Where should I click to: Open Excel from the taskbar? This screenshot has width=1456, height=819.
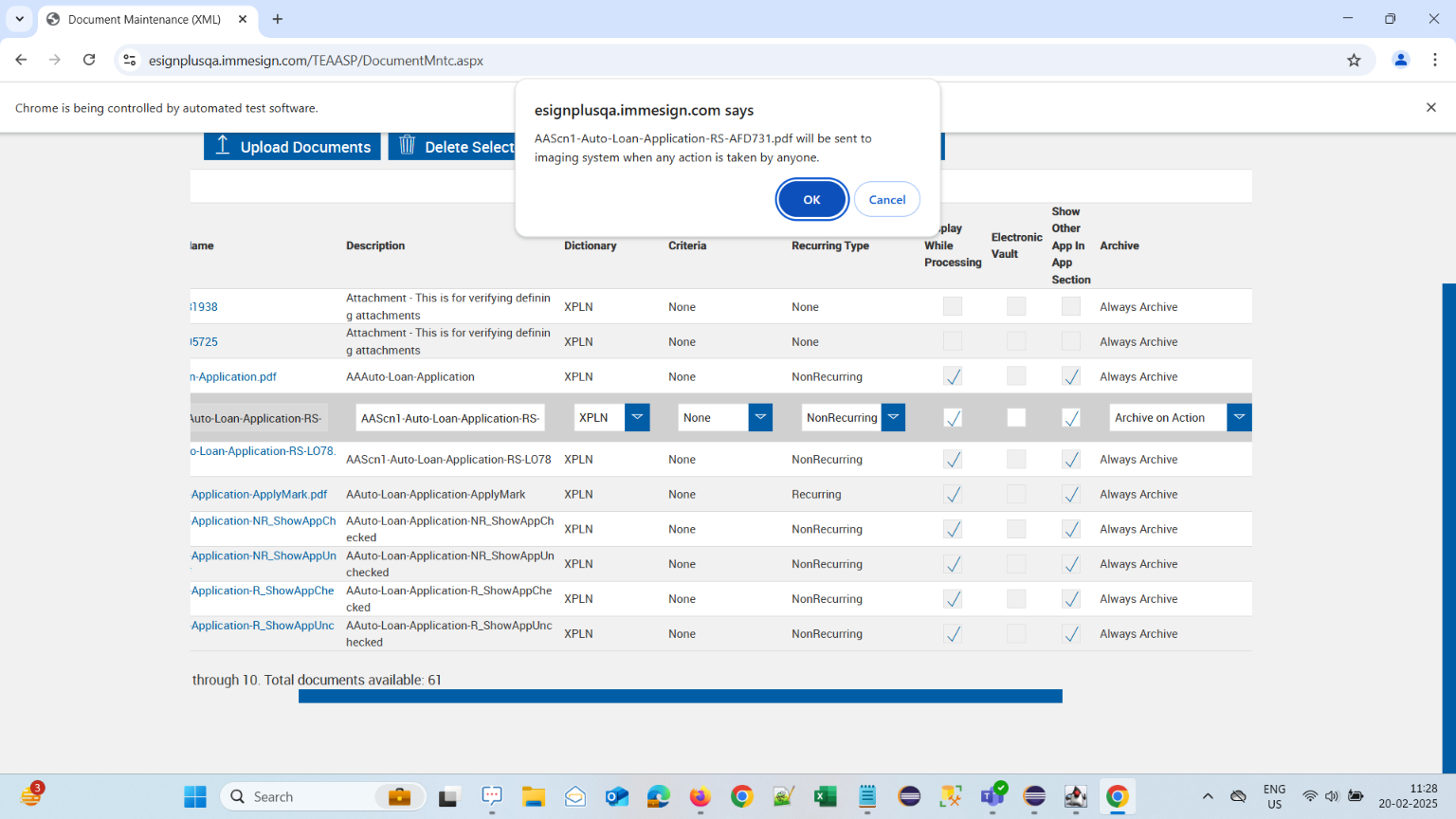pyautogui.click(x=826, y=797)
